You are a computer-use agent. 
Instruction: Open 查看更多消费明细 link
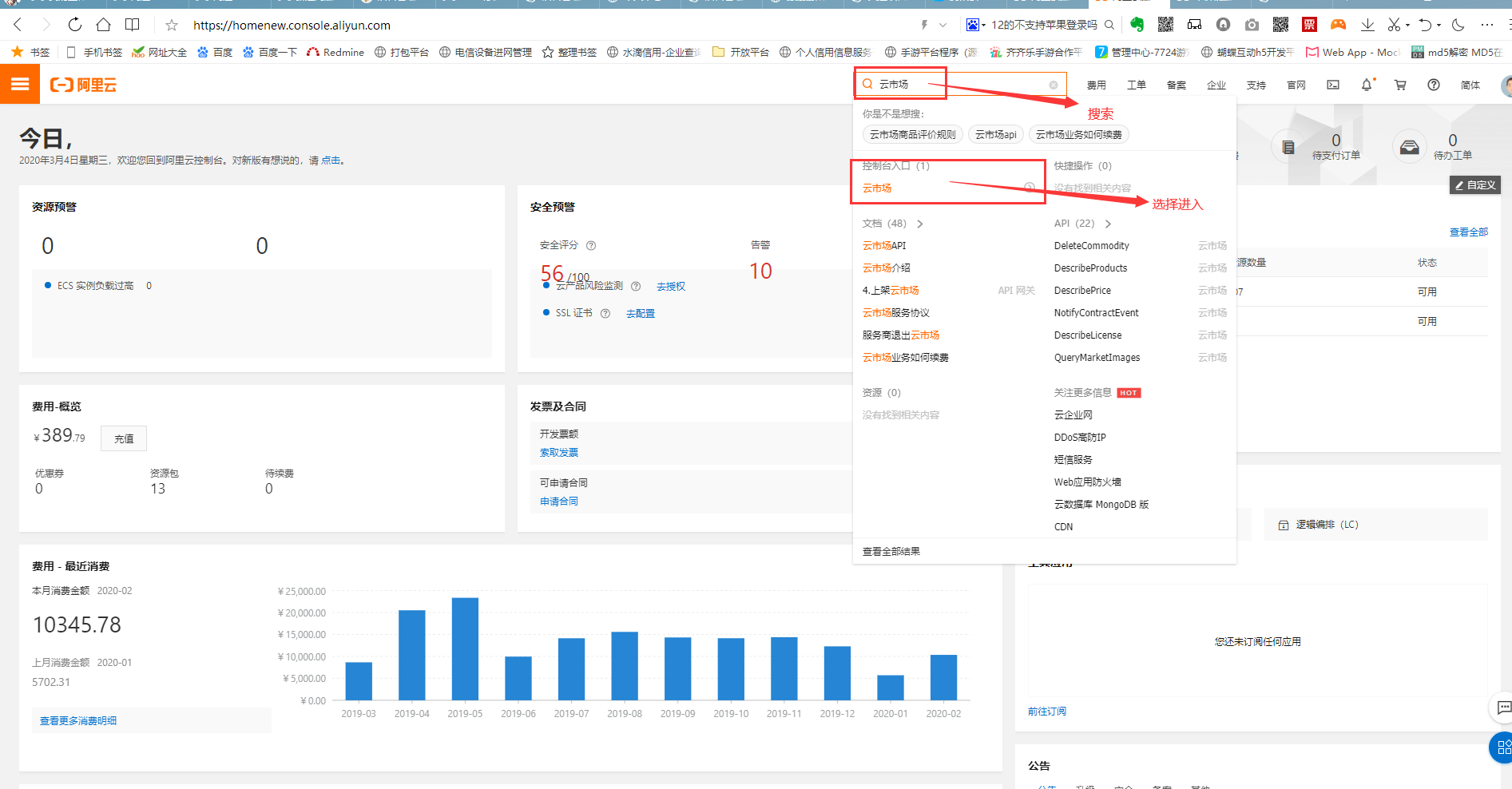click(78, 721)
